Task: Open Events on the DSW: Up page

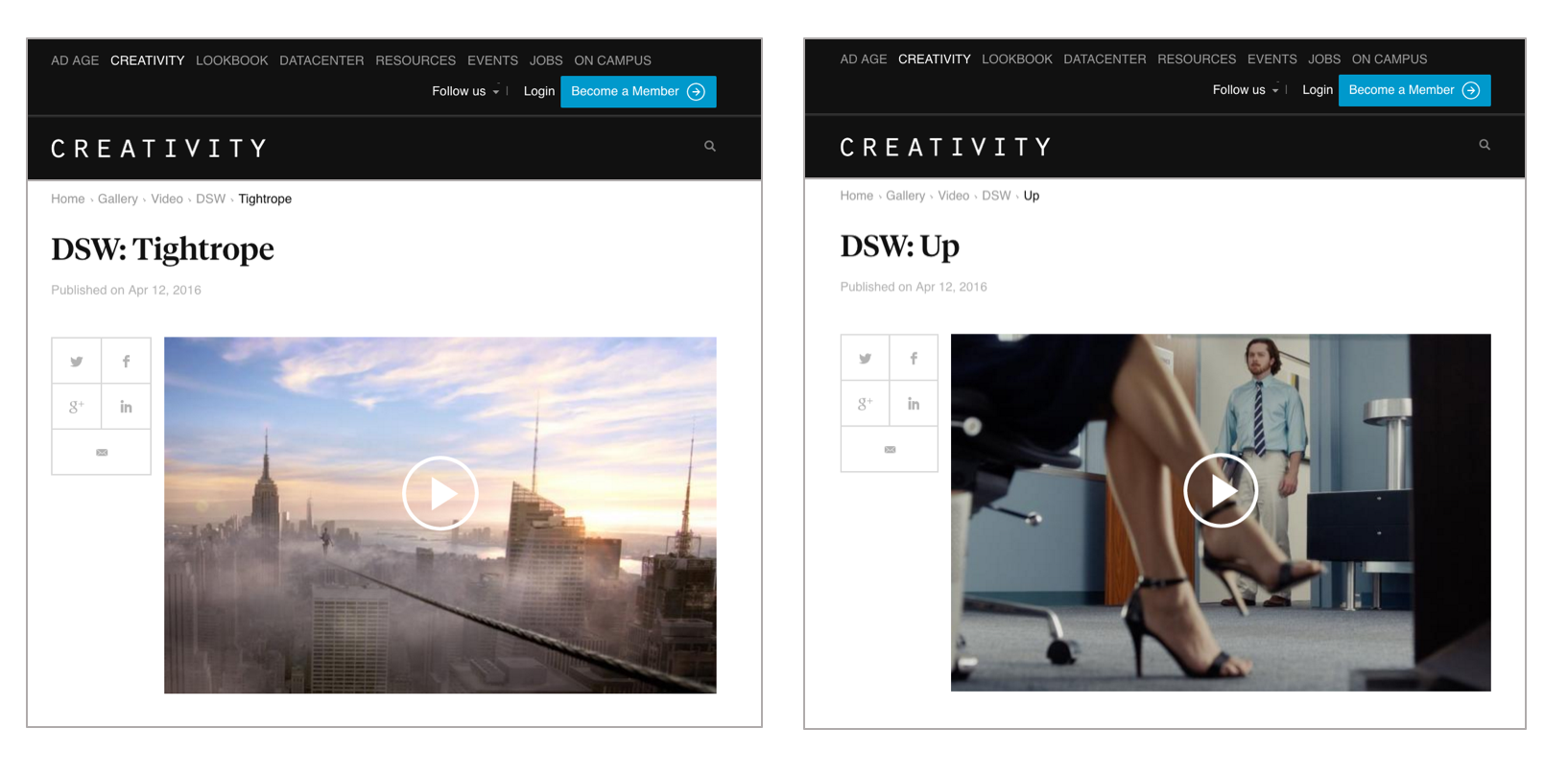Action: [x=1272, y=59]
